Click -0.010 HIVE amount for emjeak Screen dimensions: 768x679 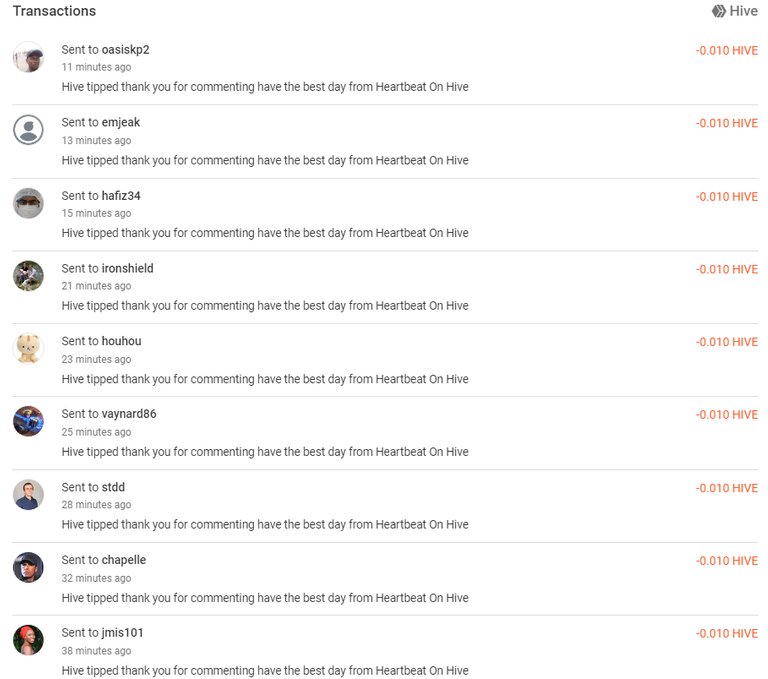pyautogui.click(x=727, y=123)
